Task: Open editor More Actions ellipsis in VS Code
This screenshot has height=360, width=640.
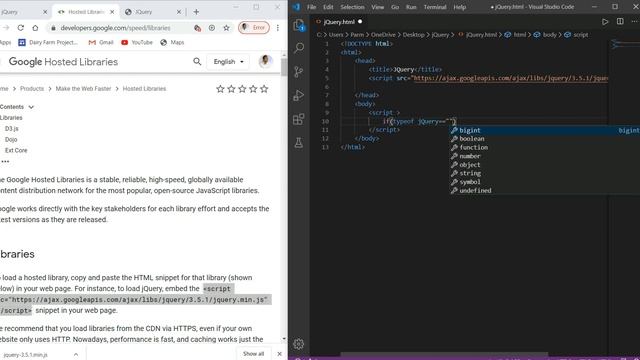Action: coord(635,21)
